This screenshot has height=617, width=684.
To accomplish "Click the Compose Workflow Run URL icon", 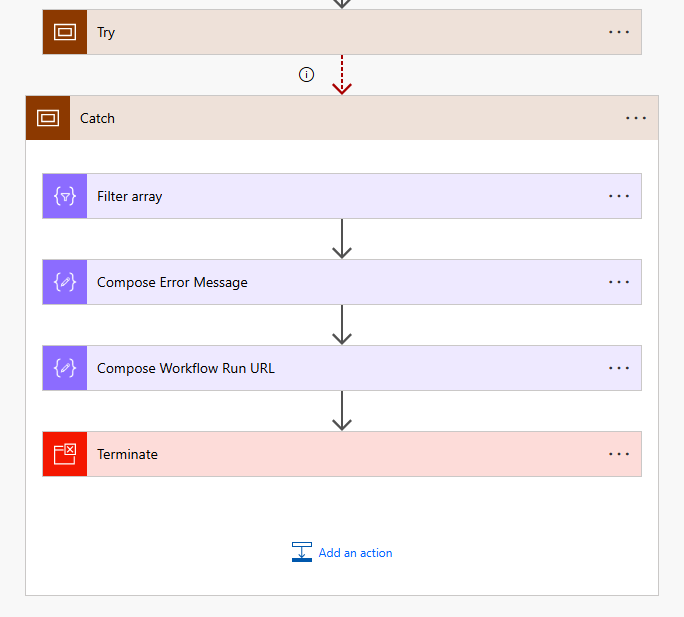I will click(x=65, y=368).
